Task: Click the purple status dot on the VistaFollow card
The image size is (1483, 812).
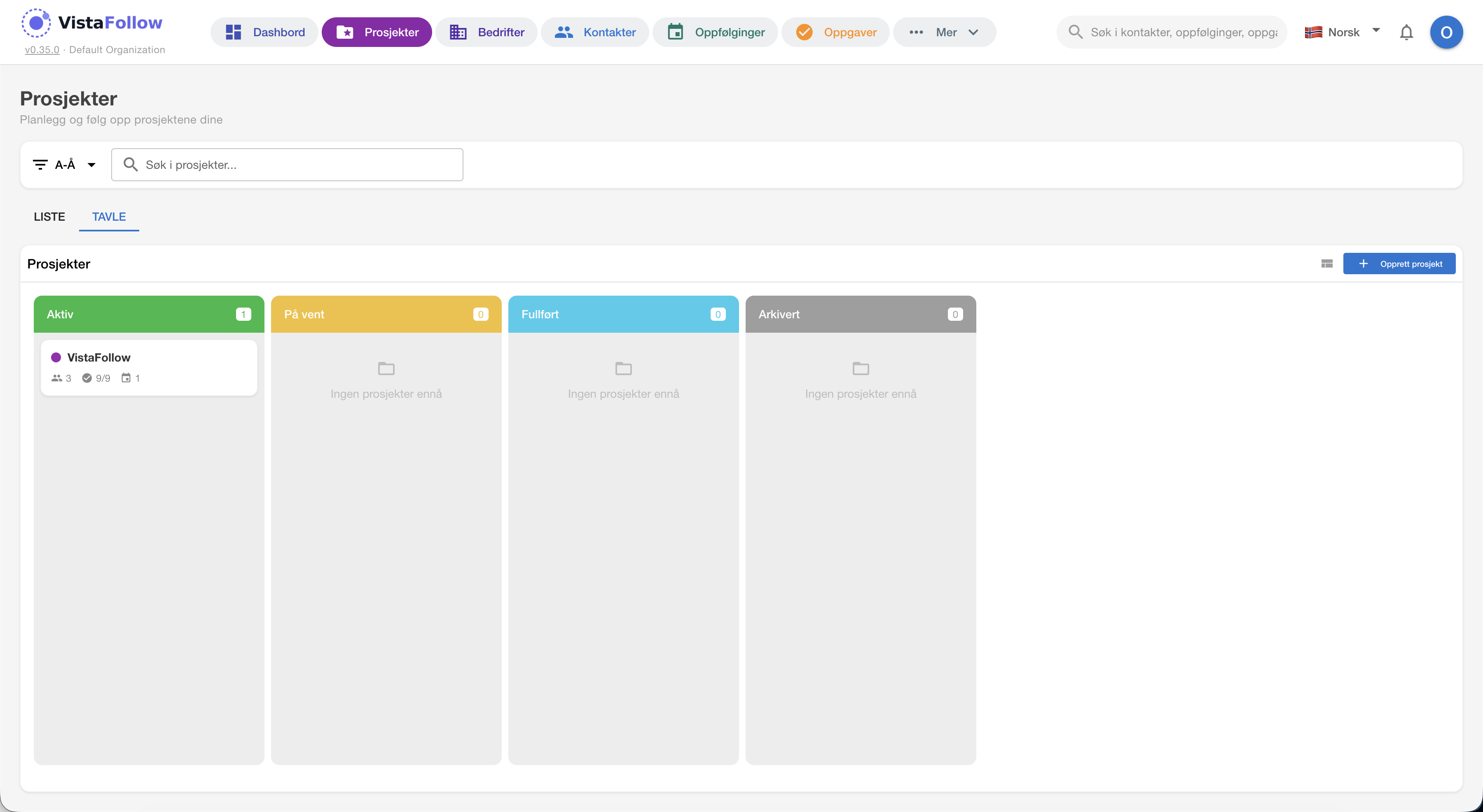Action: tap(56, 357)
